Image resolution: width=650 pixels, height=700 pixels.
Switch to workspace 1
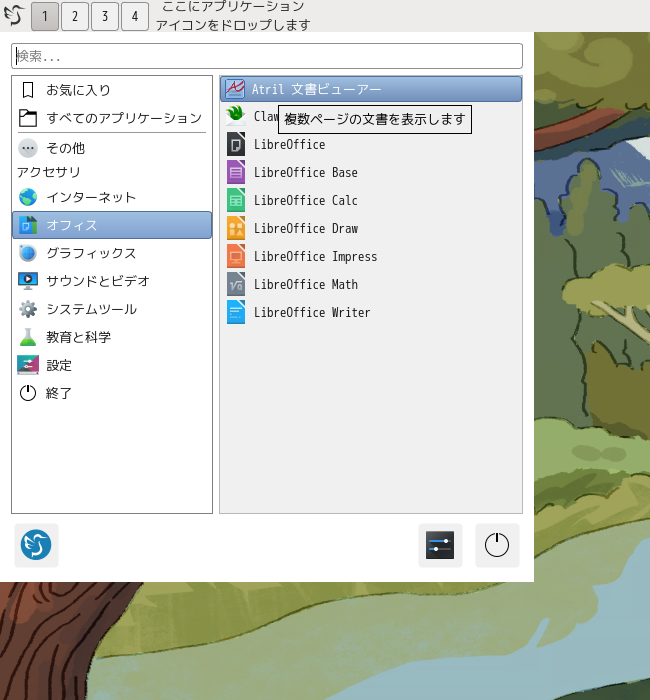coord(45,16)
